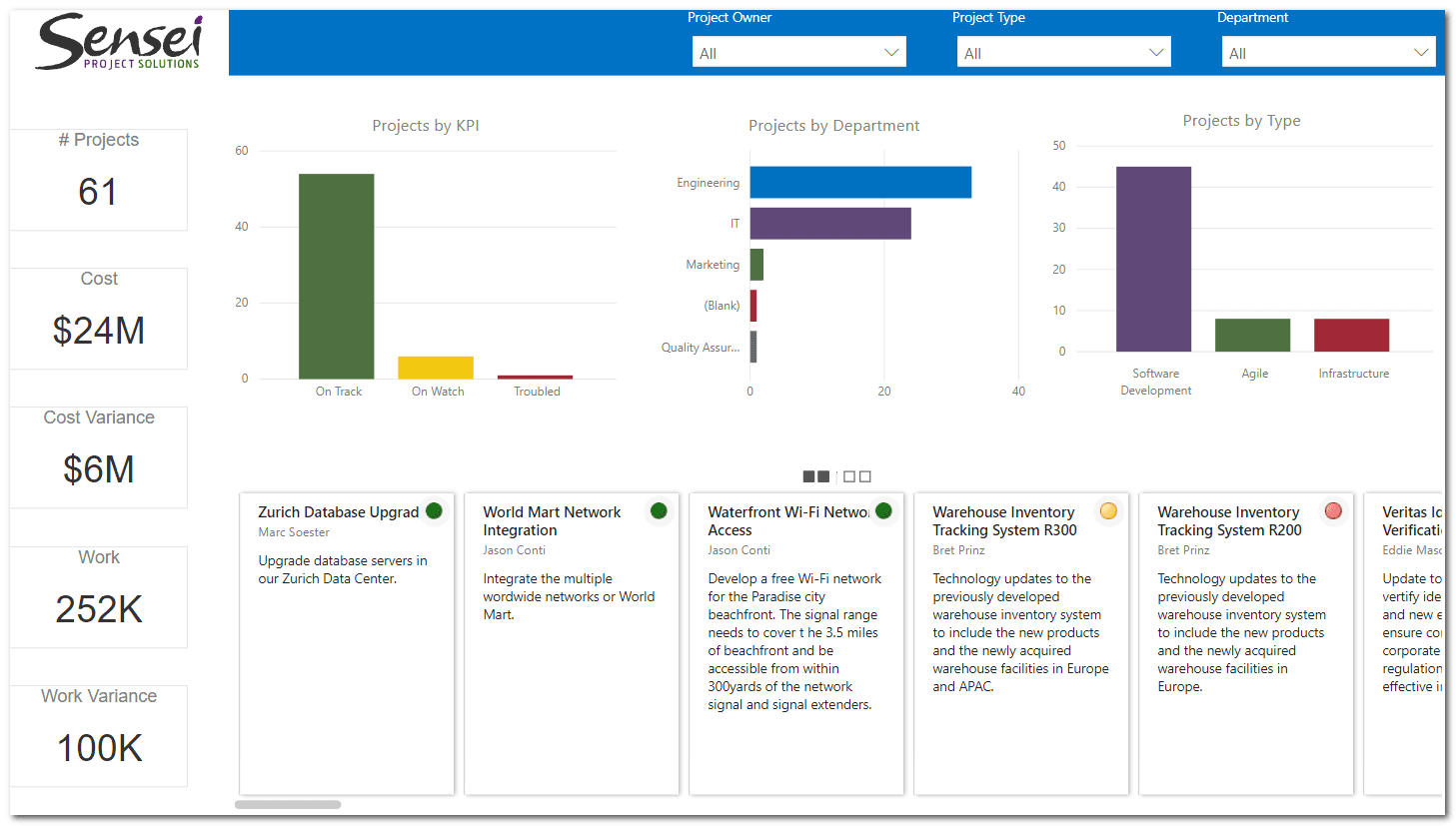
Task: Click the Projects by Department chart title
Action: click(x=833, y=126)
